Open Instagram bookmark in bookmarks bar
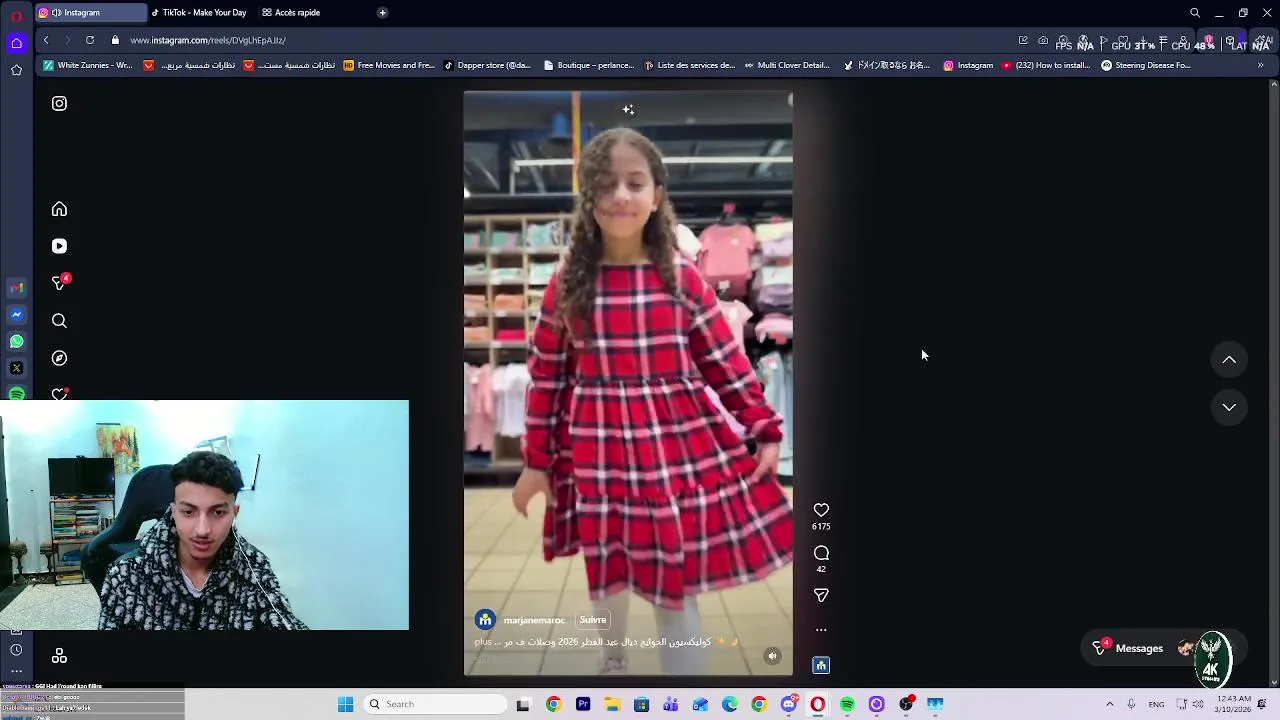 point(969,65)
